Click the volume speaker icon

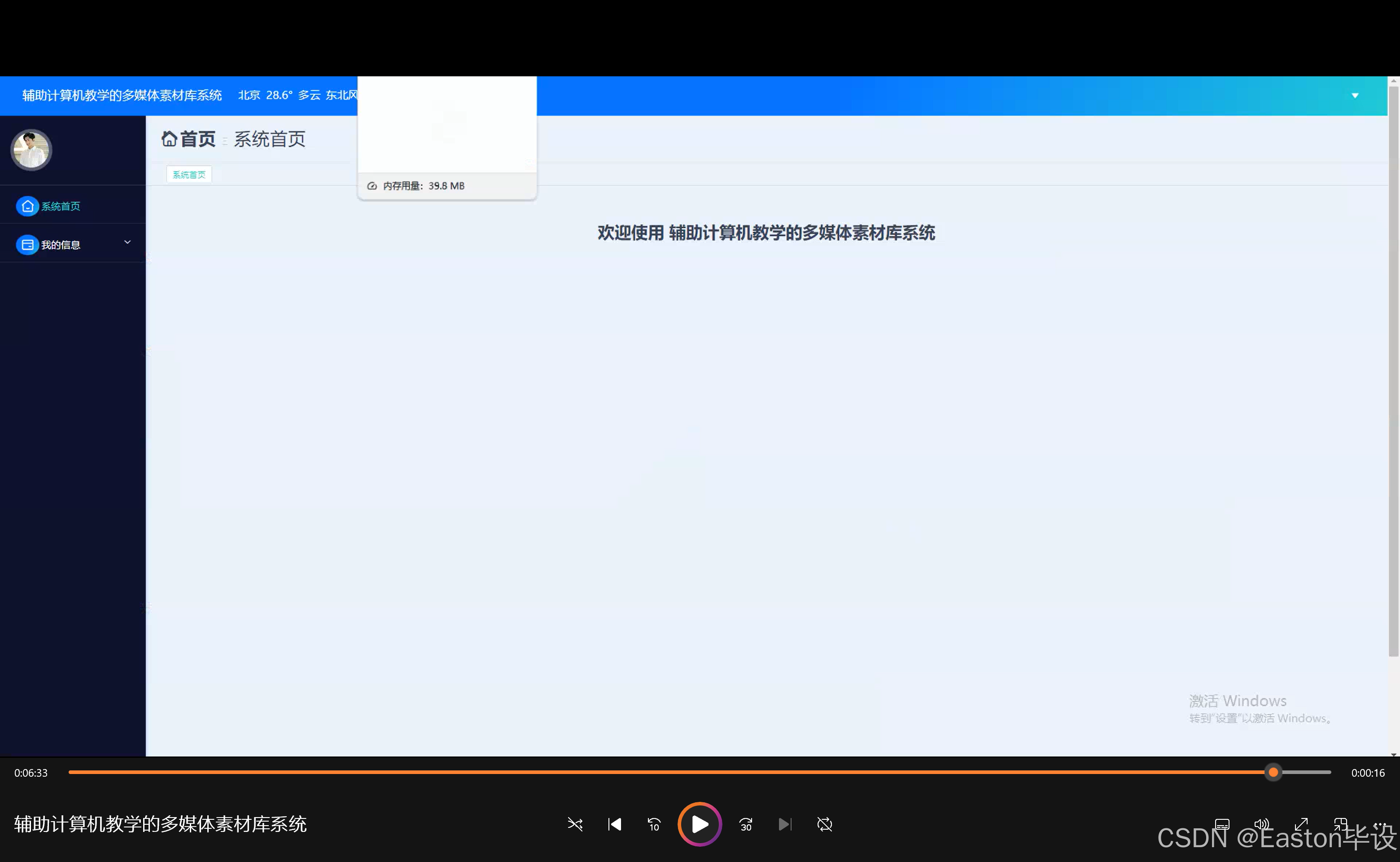[1261, 825]
